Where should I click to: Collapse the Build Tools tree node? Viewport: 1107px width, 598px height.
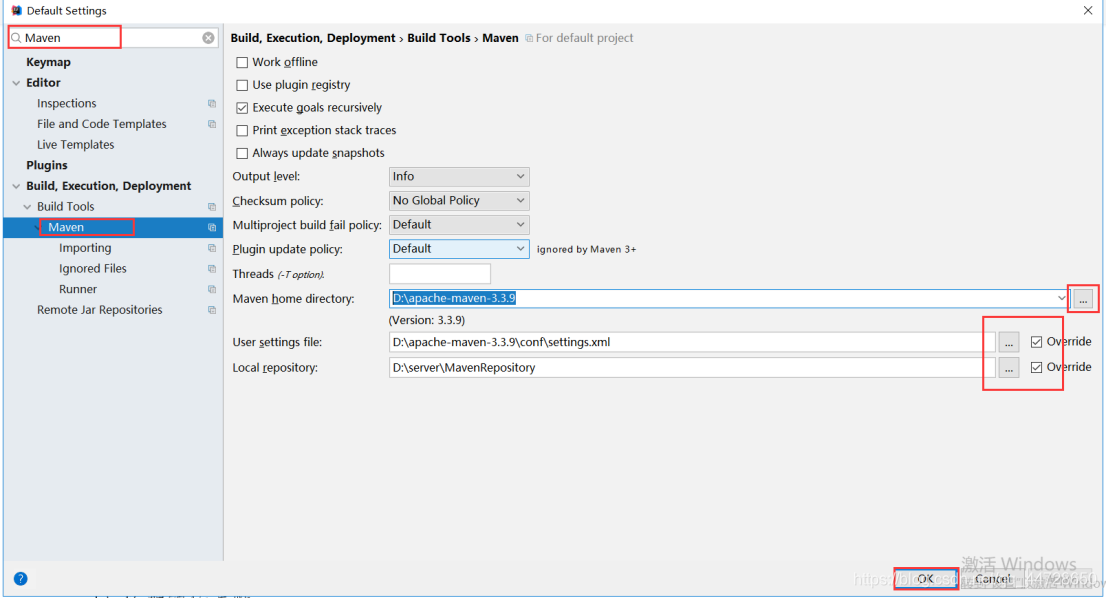28,207
